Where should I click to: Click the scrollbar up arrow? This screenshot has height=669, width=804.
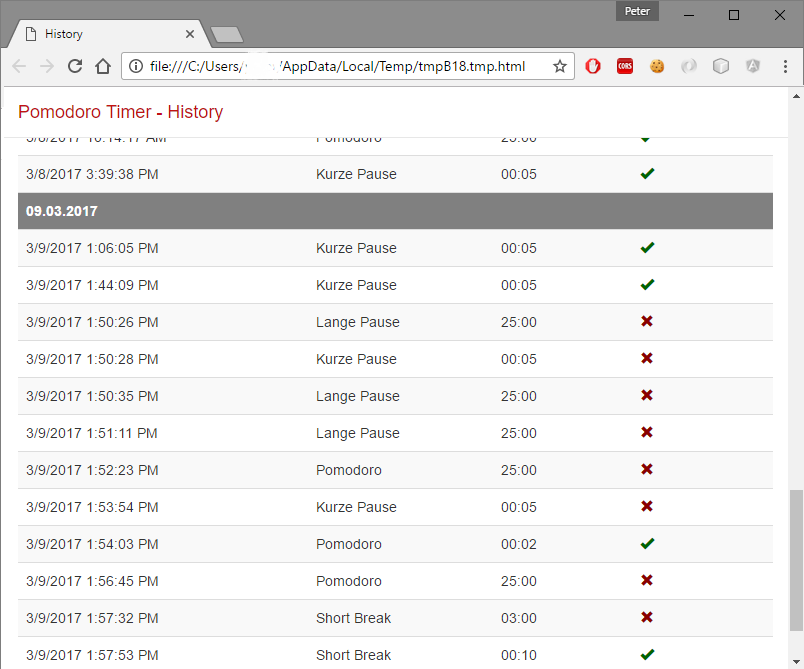point(796,96)
